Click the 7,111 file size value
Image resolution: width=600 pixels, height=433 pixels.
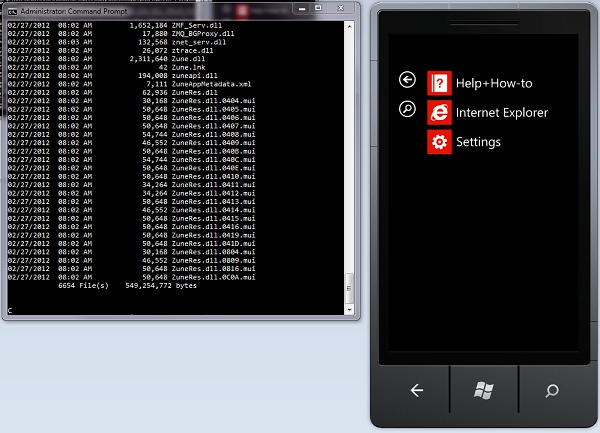pyautogui.click(x=157, y=84)
